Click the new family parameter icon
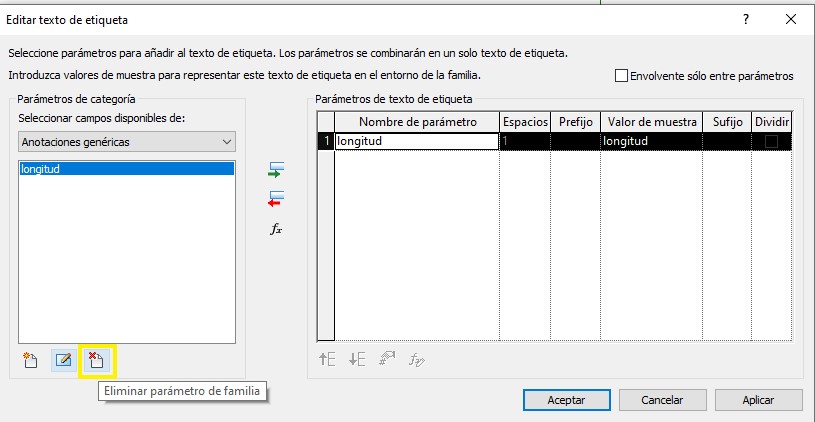Viewport: 815px width, 422px height. 30,360
